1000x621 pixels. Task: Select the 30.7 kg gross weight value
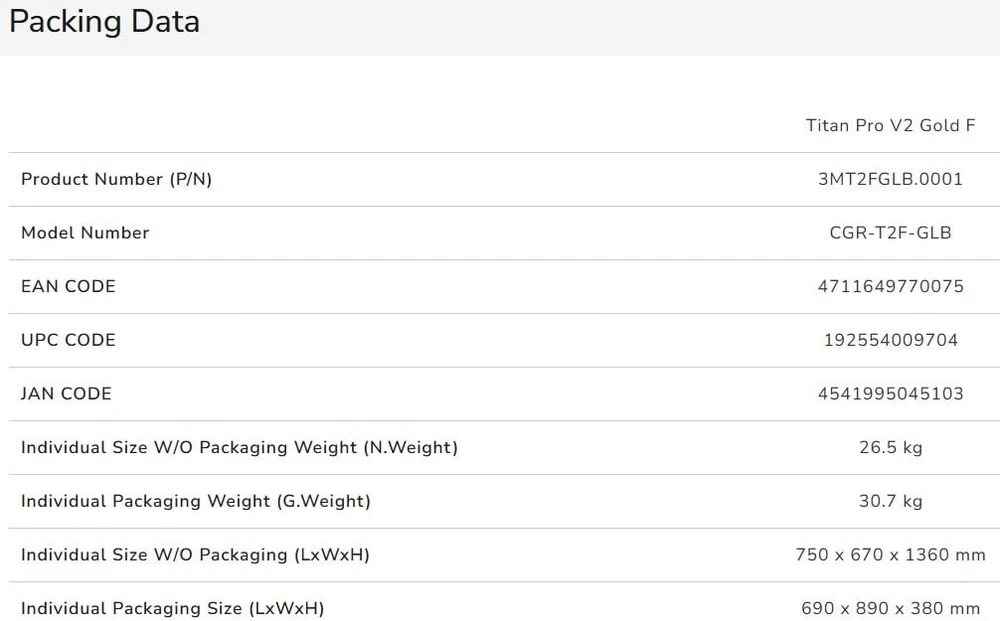[x=890, y=501]
